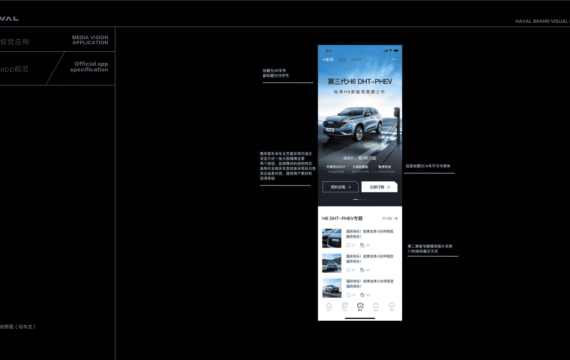Tap the 预约试驾 outlined button
Viewport: 570px width, 360px height.
pos(340,187)
